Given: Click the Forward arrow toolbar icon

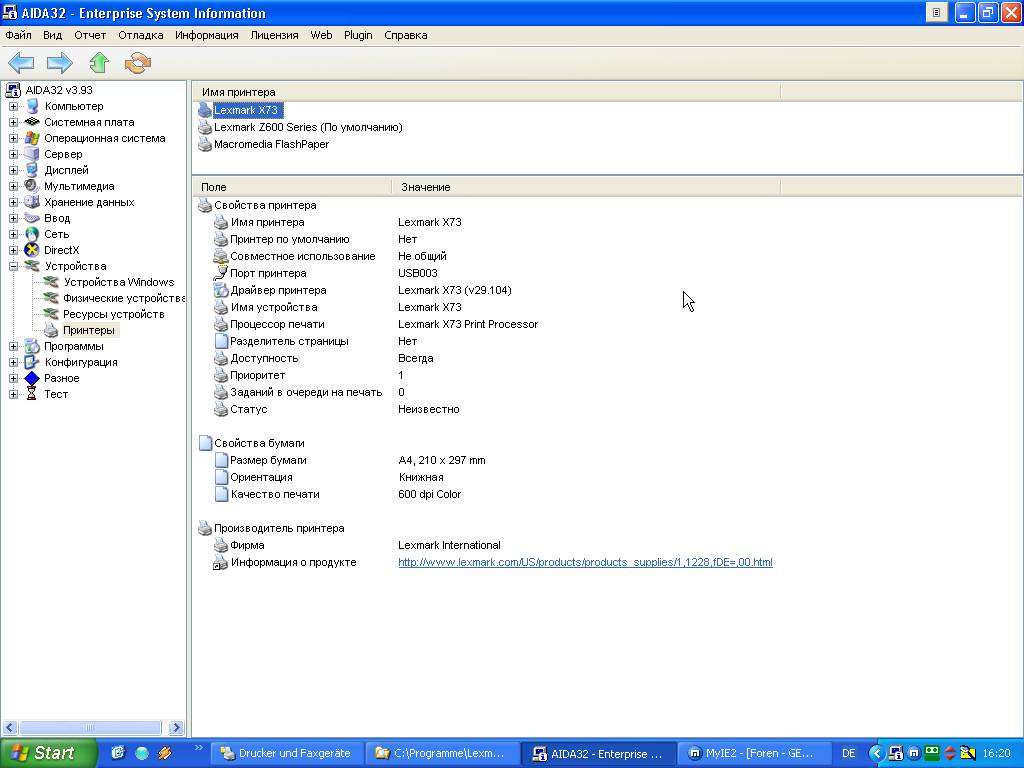Looking at the screenshot, I should [59, 63].
